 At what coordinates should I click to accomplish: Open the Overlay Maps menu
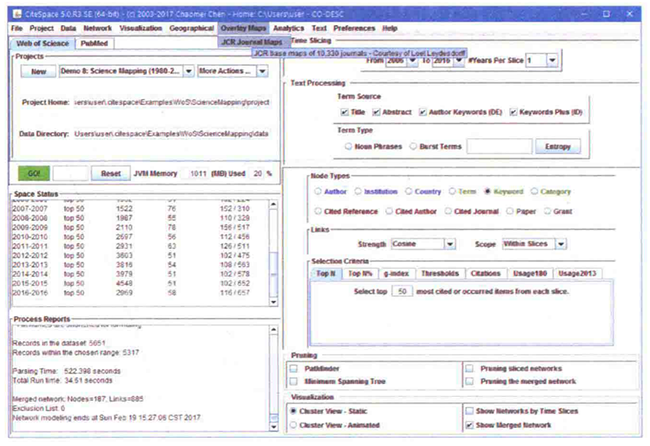pos(244,29)
